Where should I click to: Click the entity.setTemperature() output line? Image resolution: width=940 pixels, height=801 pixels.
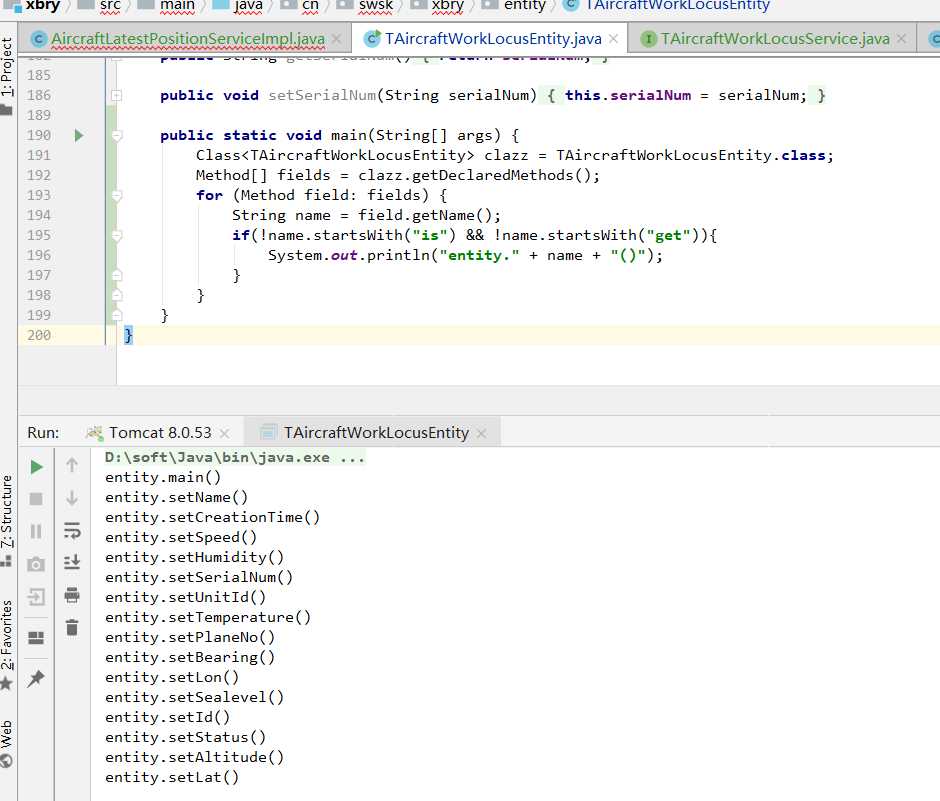click(x=207, y=618)
